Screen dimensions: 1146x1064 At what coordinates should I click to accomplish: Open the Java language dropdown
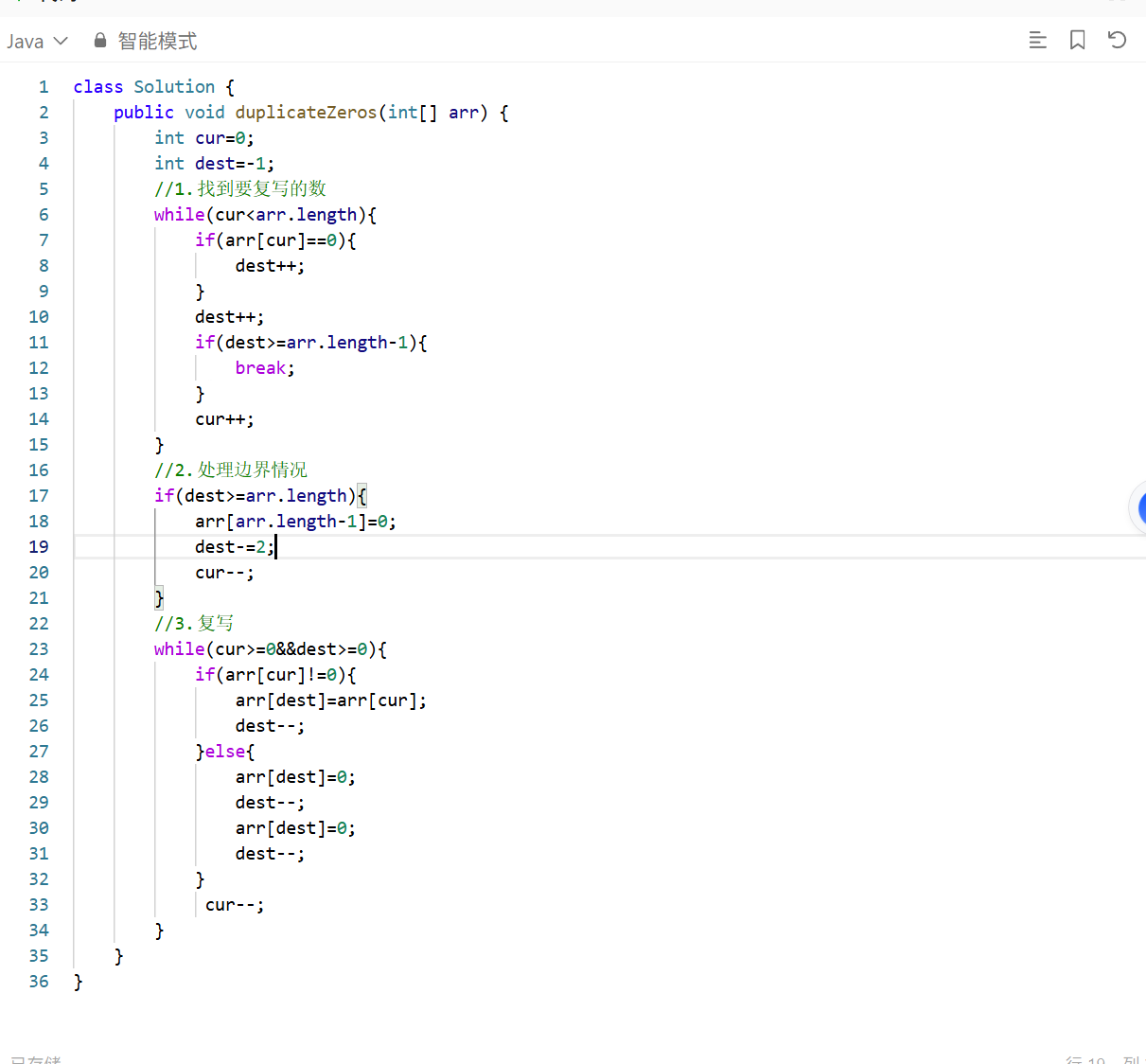[x=37, y=41]
